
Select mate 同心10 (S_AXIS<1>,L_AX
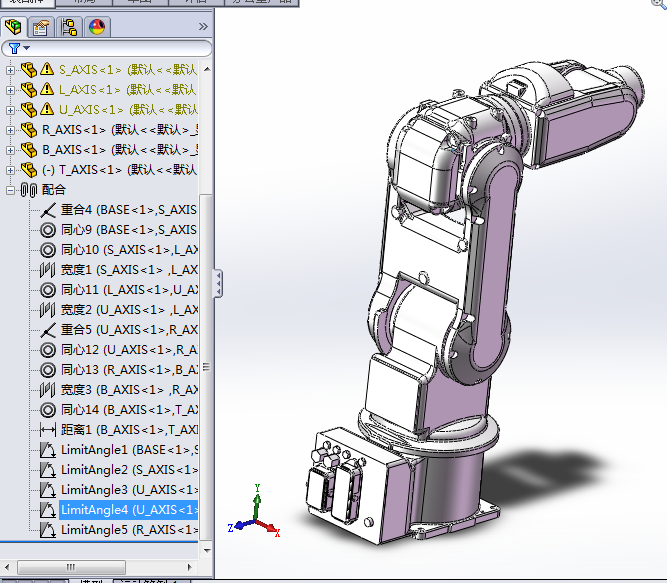pos(129,250)
